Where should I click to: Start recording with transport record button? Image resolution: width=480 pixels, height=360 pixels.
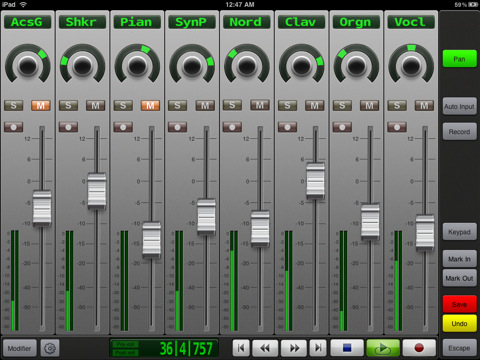(419, 348)
